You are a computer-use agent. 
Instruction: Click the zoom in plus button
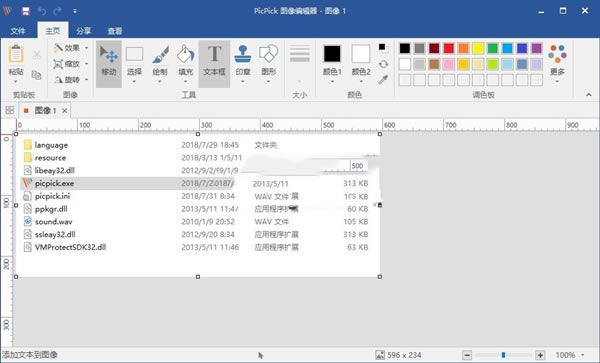click(x=540, y=355)
